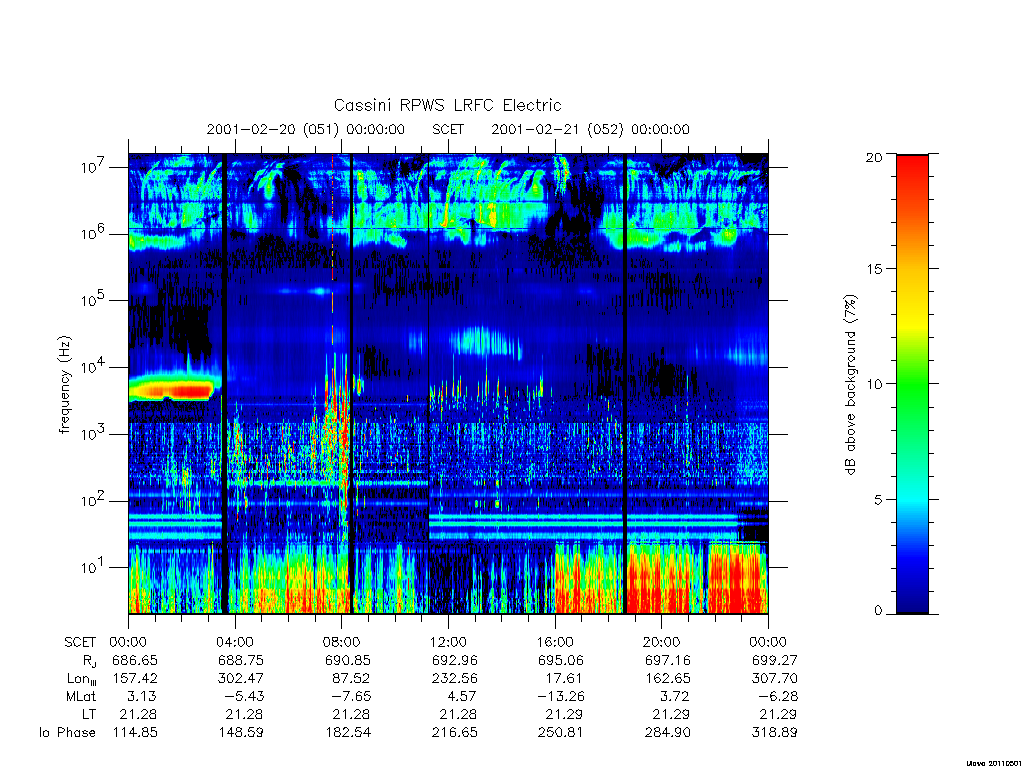The height and width of the screenshot is (768, 1024).
Task: Click the 'Io Phase' row label
Action: tap(67, 733)
